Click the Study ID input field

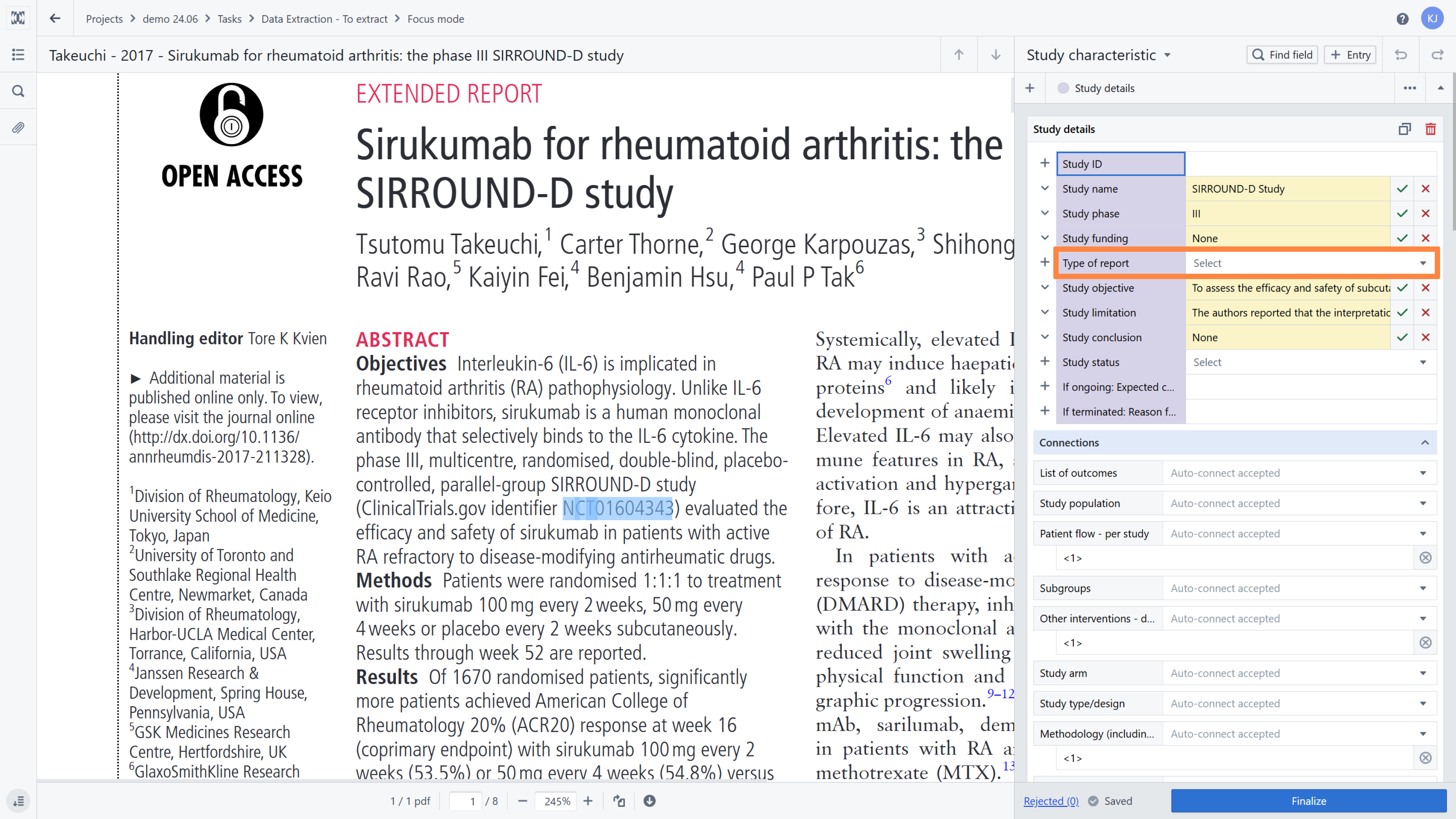click(1310, 164)
